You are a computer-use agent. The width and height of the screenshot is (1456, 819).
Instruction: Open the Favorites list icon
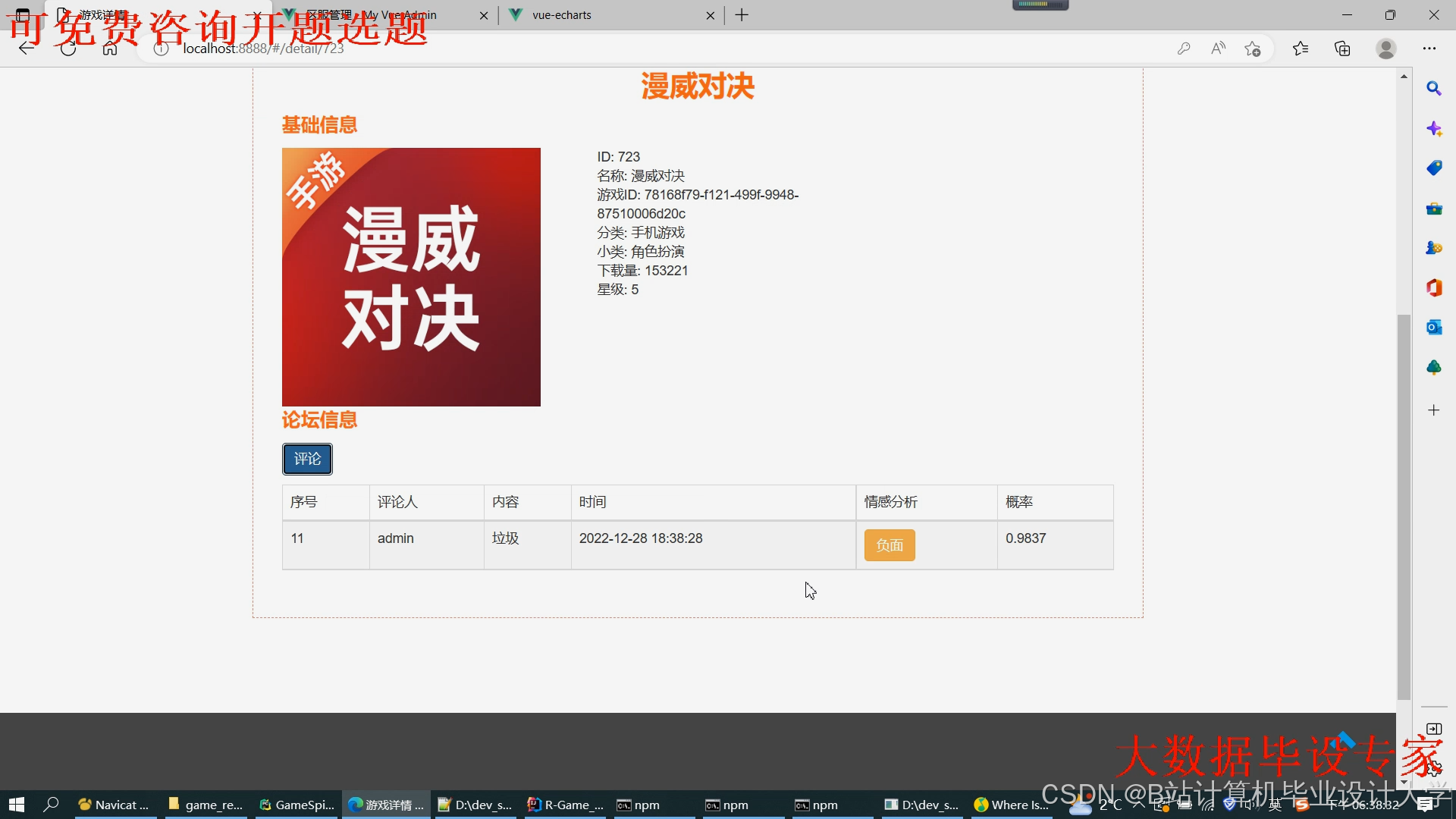tap(1301, 49)
